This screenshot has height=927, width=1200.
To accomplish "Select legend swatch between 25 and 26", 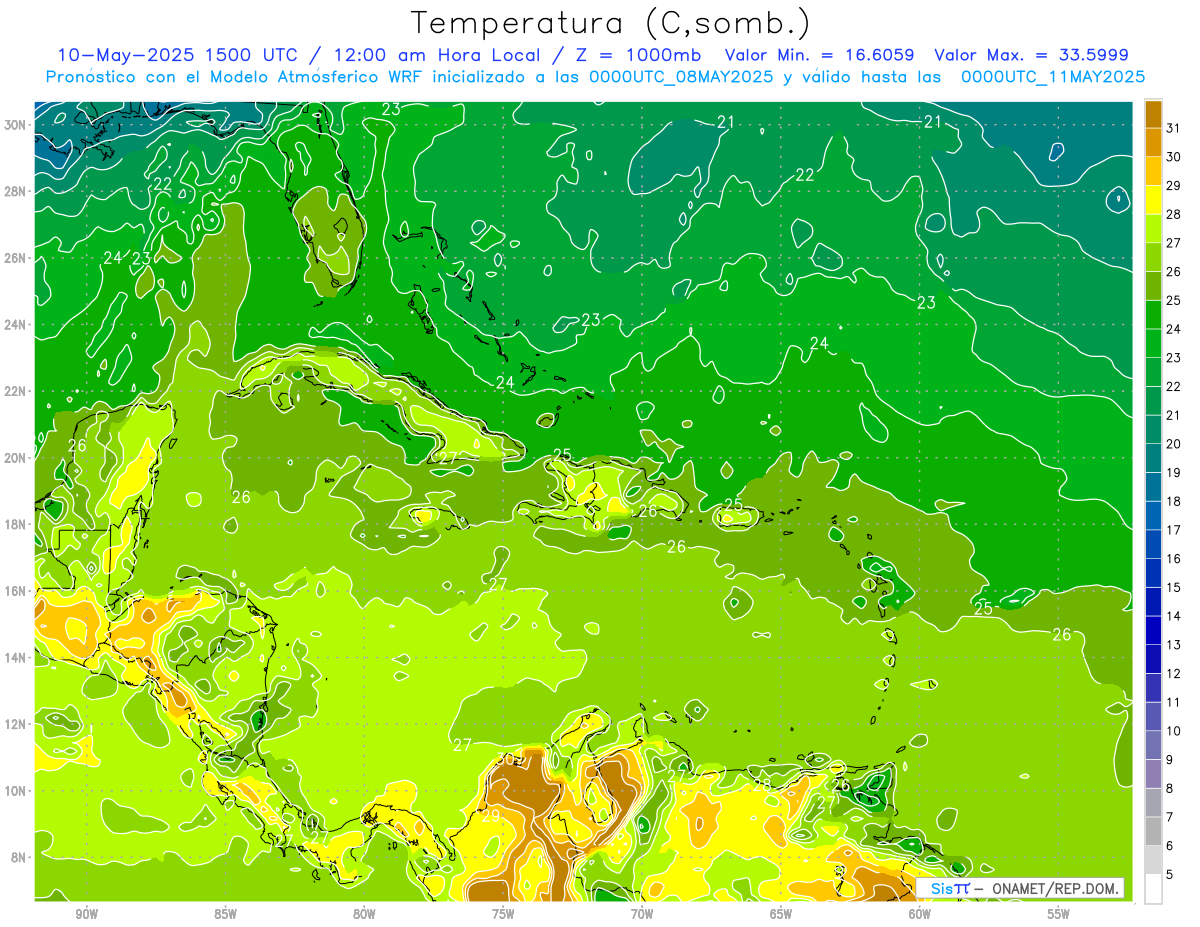I will tap(1153, 286).
